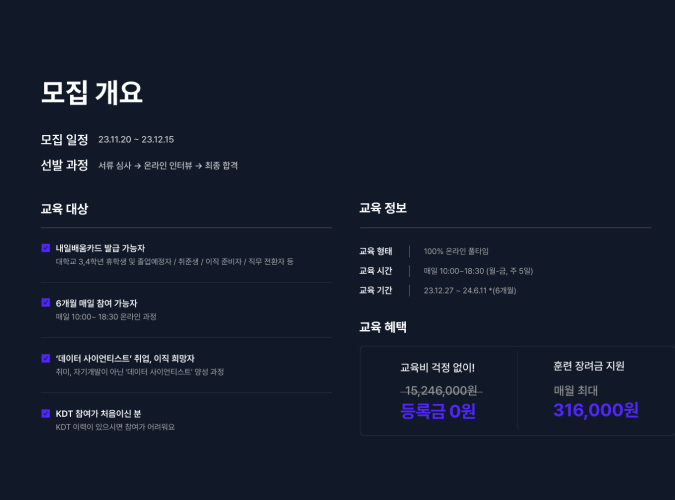Select the 교육 혜택 section heading
Viewport: 675px width, 500px height.
[383, 327]
